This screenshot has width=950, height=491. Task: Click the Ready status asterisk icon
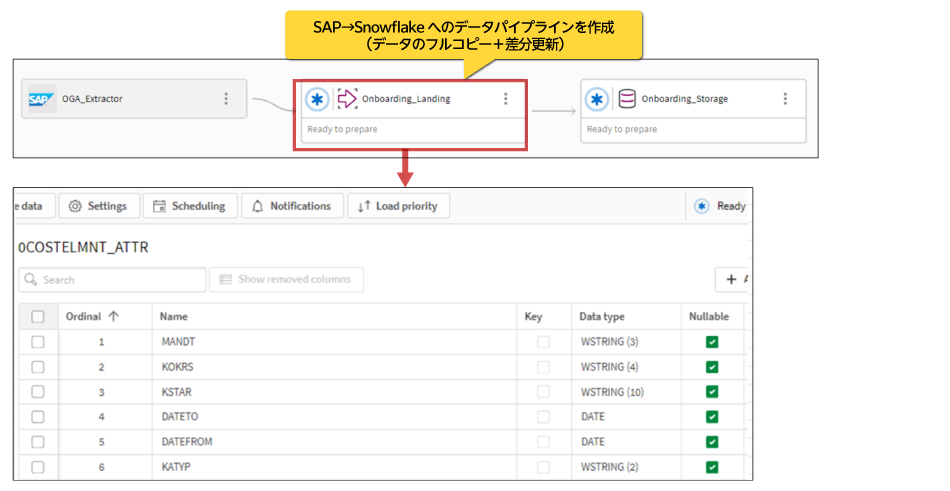(x=702, y=206)
